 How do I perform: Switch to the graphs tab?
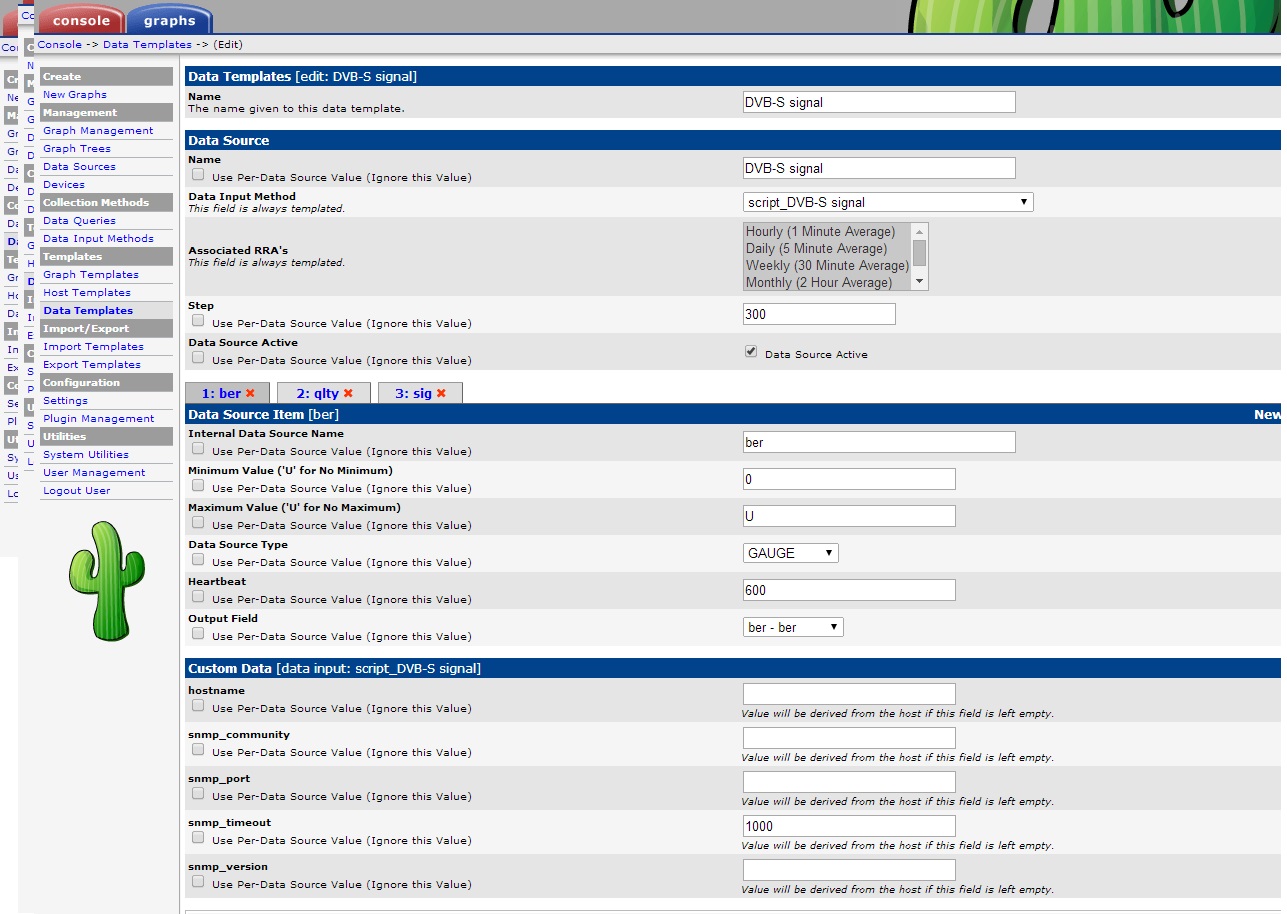pyautogui.click(x=169, y=19)
